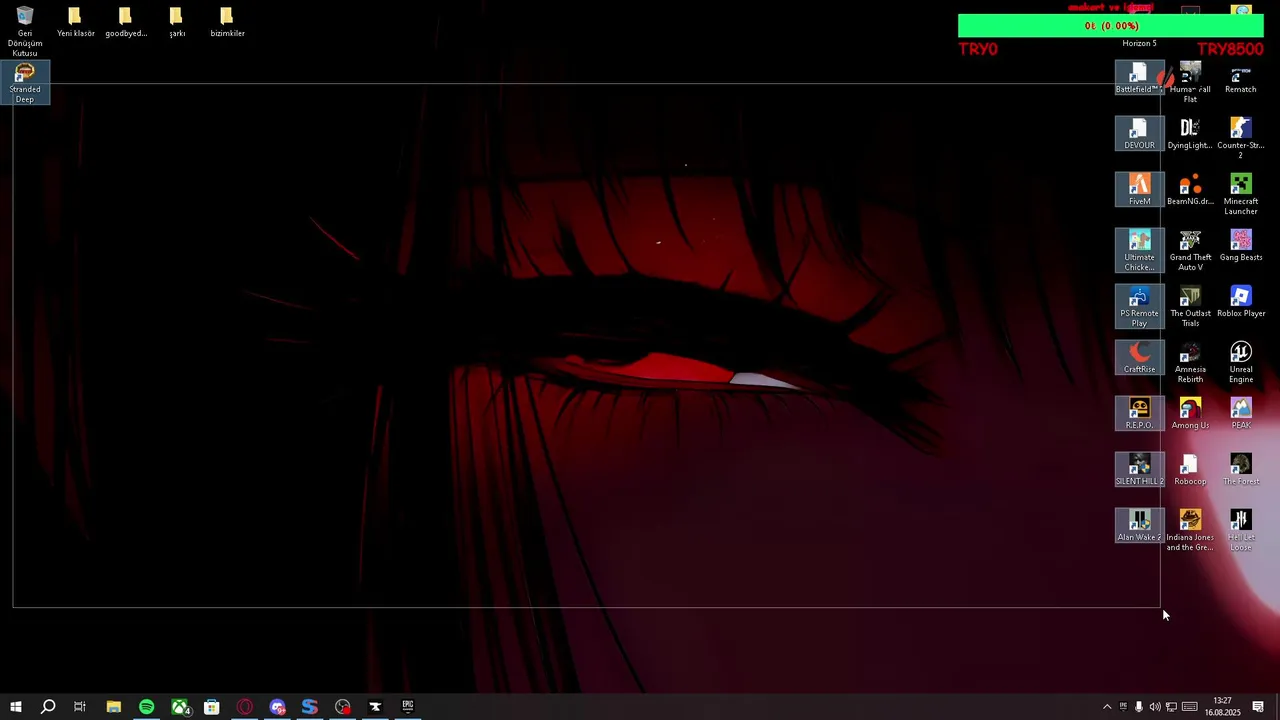Open the bizimkiler folder
The height and width of the screenshot is (720, 1280).
point(227,22)
